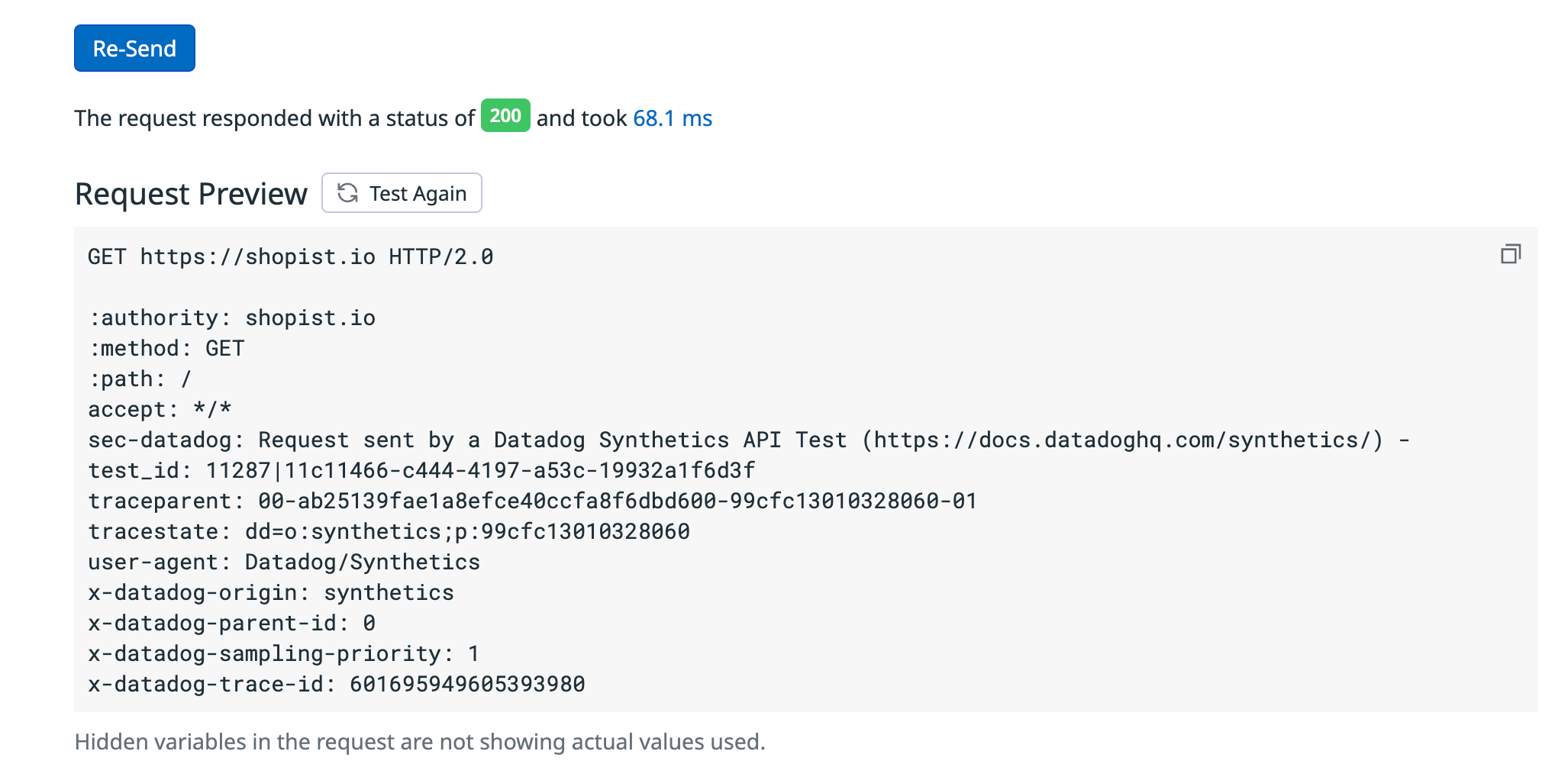
Task: Click the sec-datadog header line
Action: 749,440
